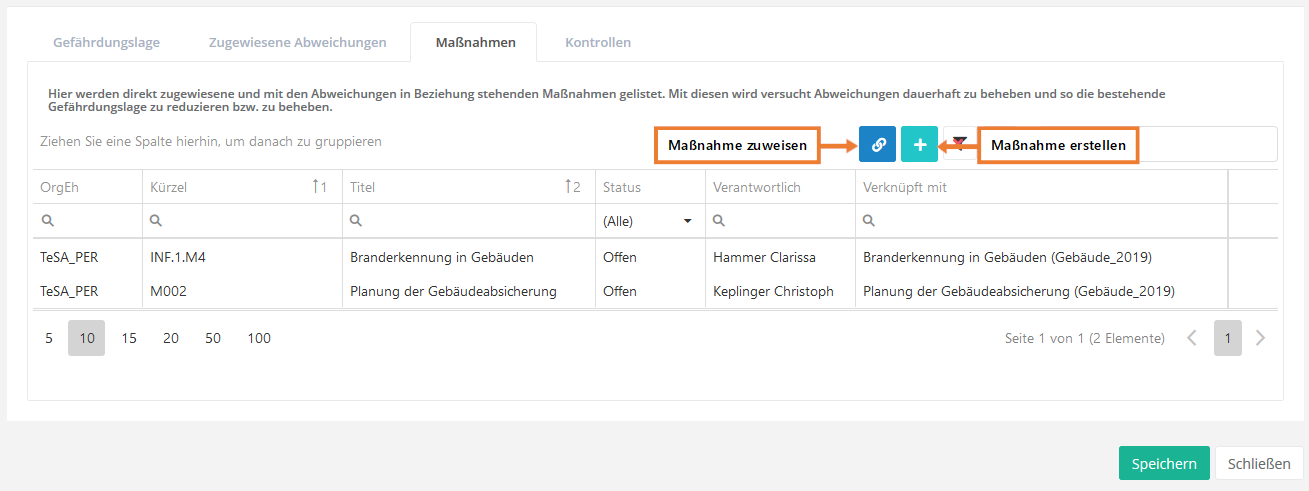Switch to the Kontrollen tab
The width and height of the screenshot is (1309, 491).
597,43
